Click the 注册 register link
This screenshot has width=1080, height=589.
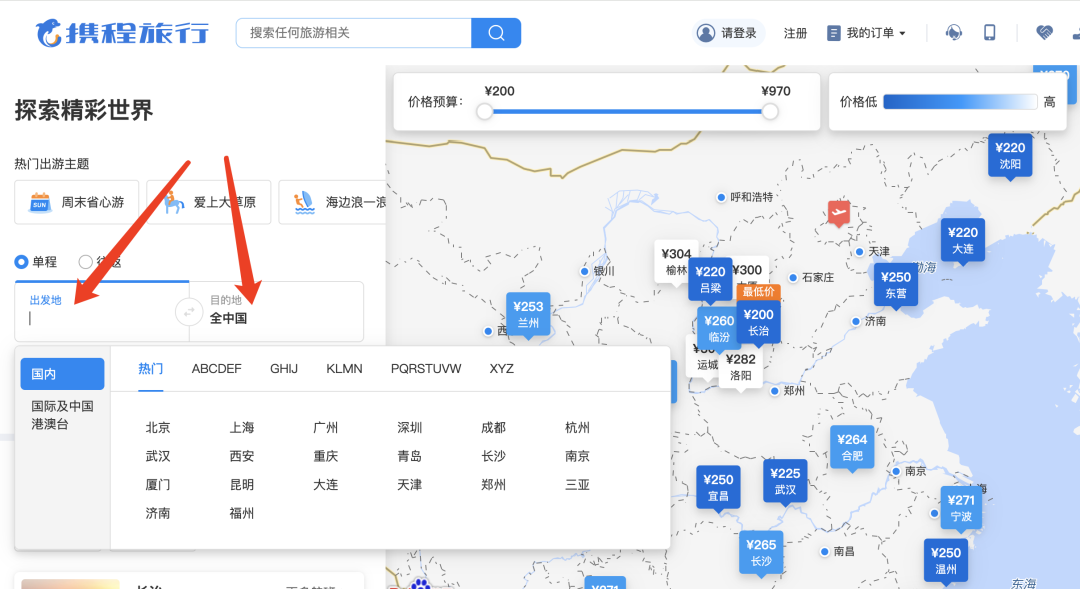[x=795, y=33]
